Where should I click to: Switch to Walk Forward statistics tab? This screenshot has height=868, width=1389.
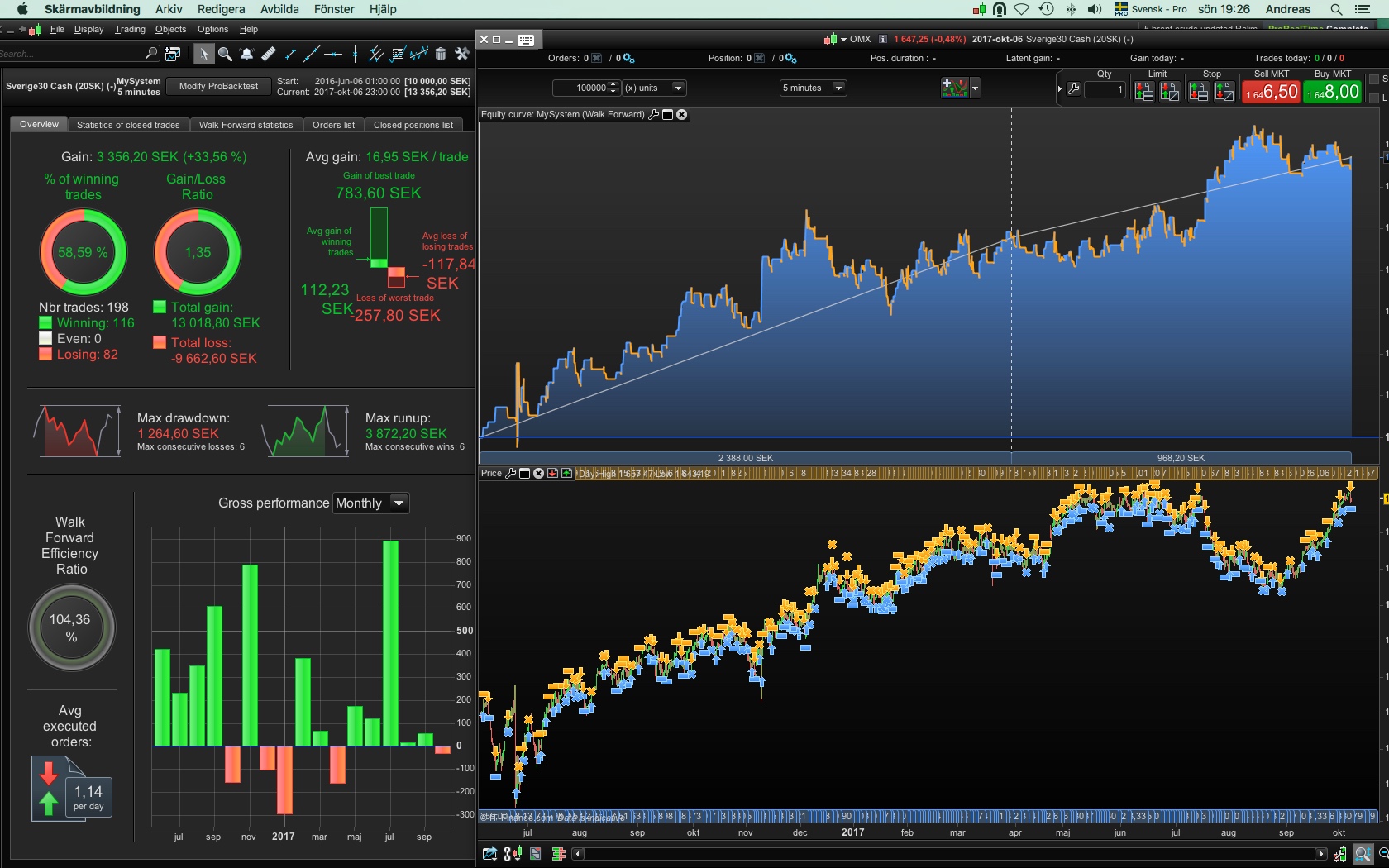pos(246,125)
